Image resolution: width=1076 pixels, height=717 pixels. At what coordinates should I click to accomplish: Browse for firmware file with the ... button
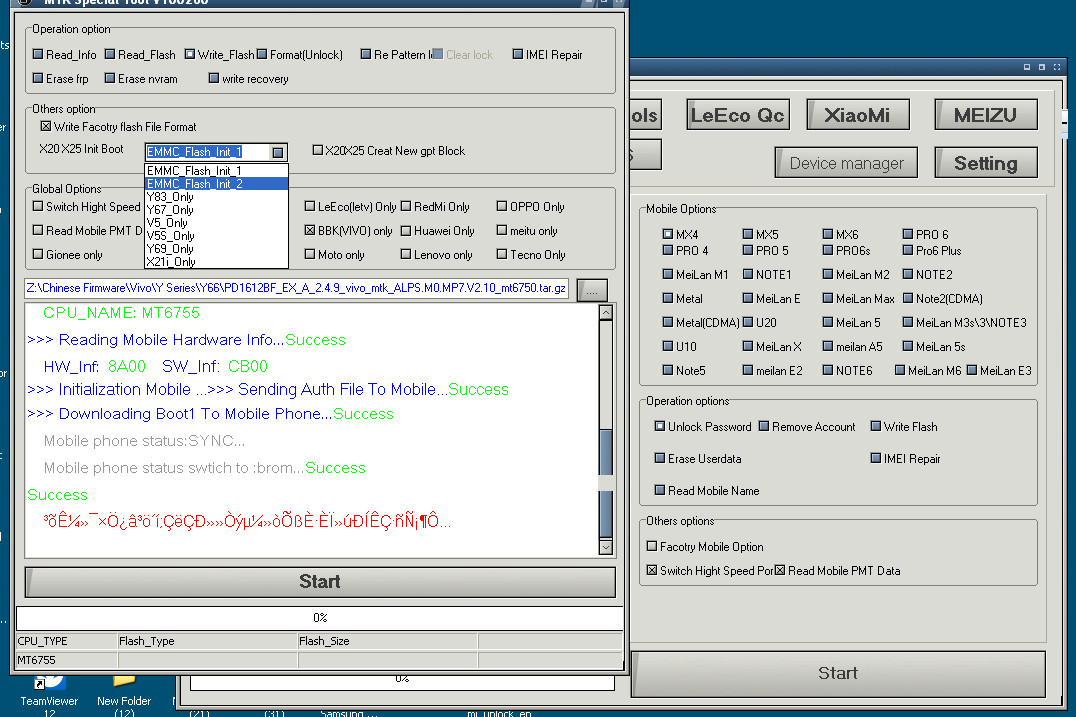click(592, 290)
